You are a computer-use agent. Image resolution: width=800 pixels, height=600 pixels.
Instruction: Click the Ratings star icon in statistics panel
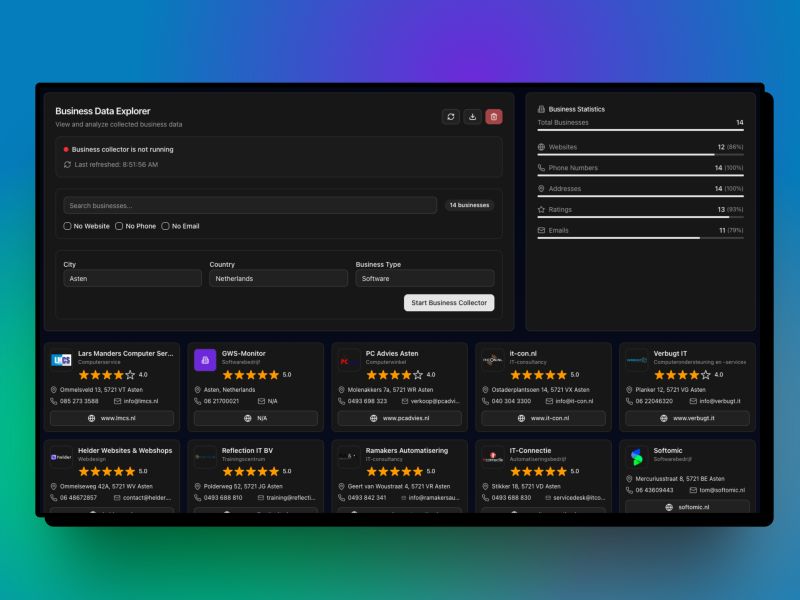click(x=540, y=209)
